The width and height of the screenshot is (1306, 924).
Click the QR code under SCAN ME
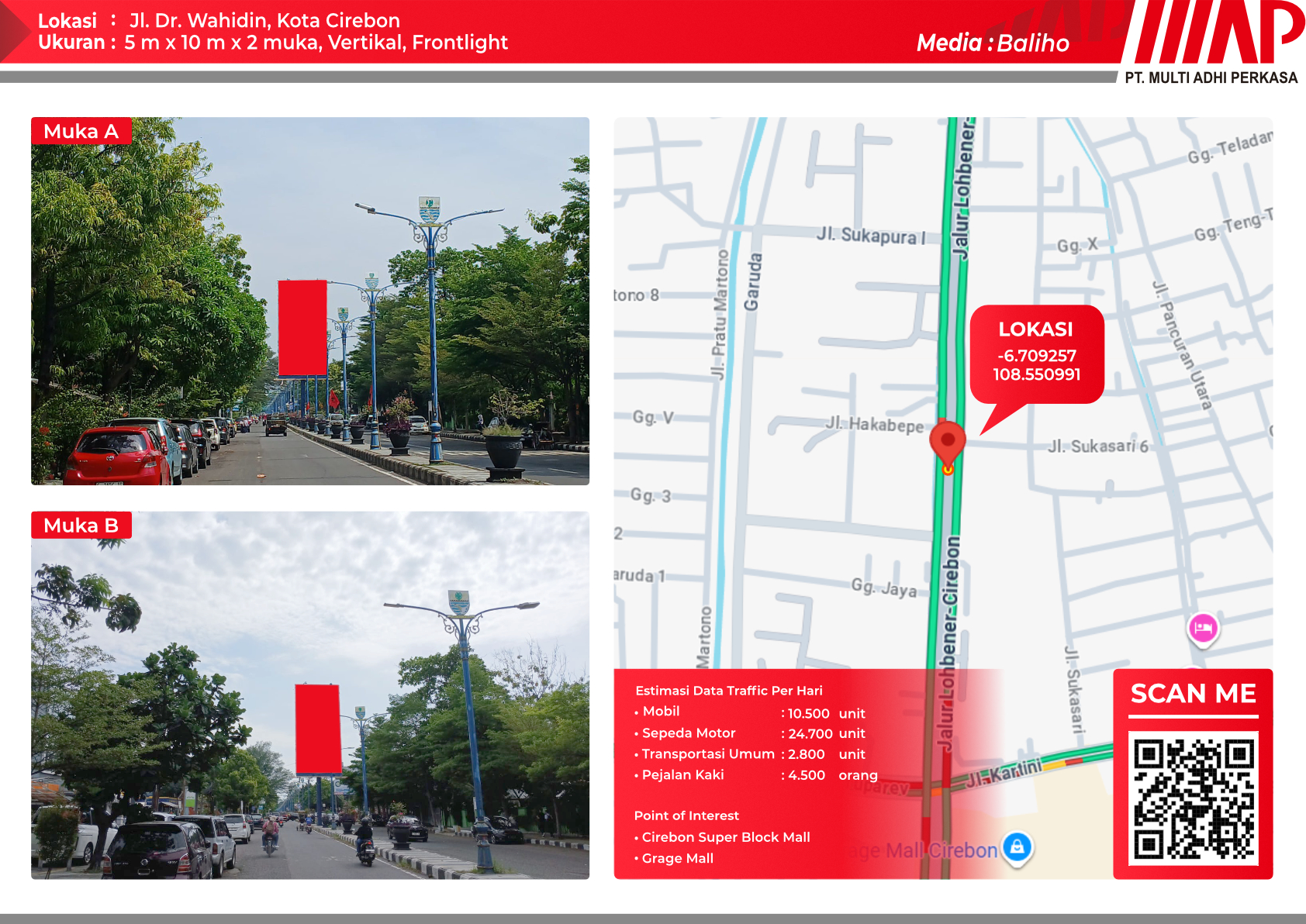pyautogui.click(x=1194, y=799)
